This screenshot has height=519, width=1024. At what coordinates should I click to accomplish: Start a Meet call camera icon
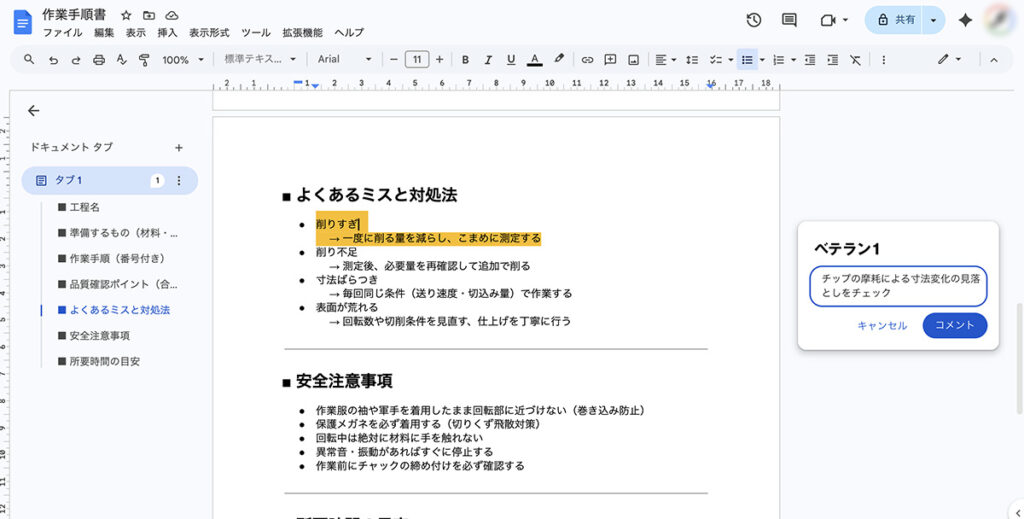(x=828, y=20)
